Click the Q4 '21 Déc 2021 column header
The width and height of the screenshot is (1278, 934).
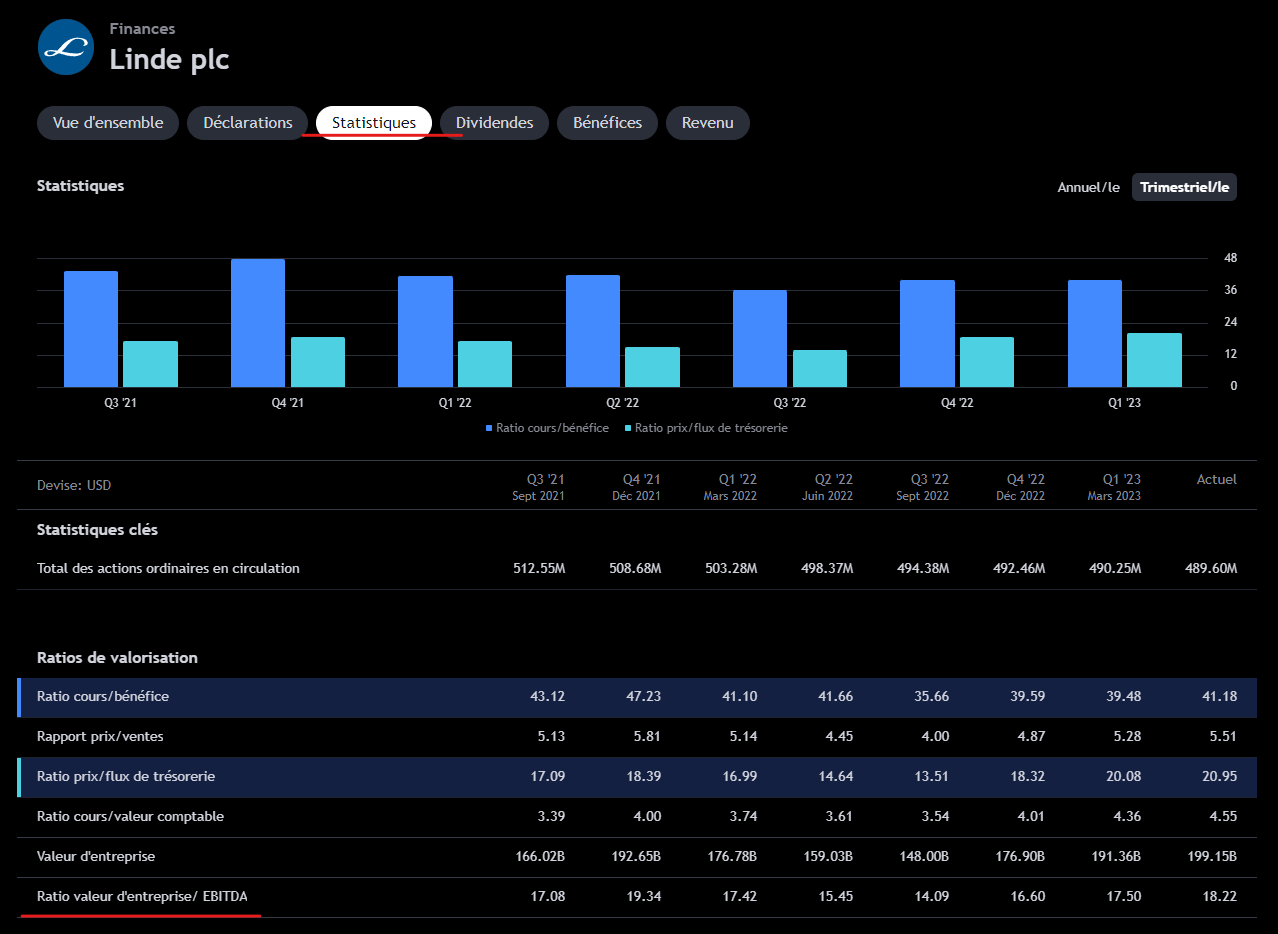click(636, 487)
